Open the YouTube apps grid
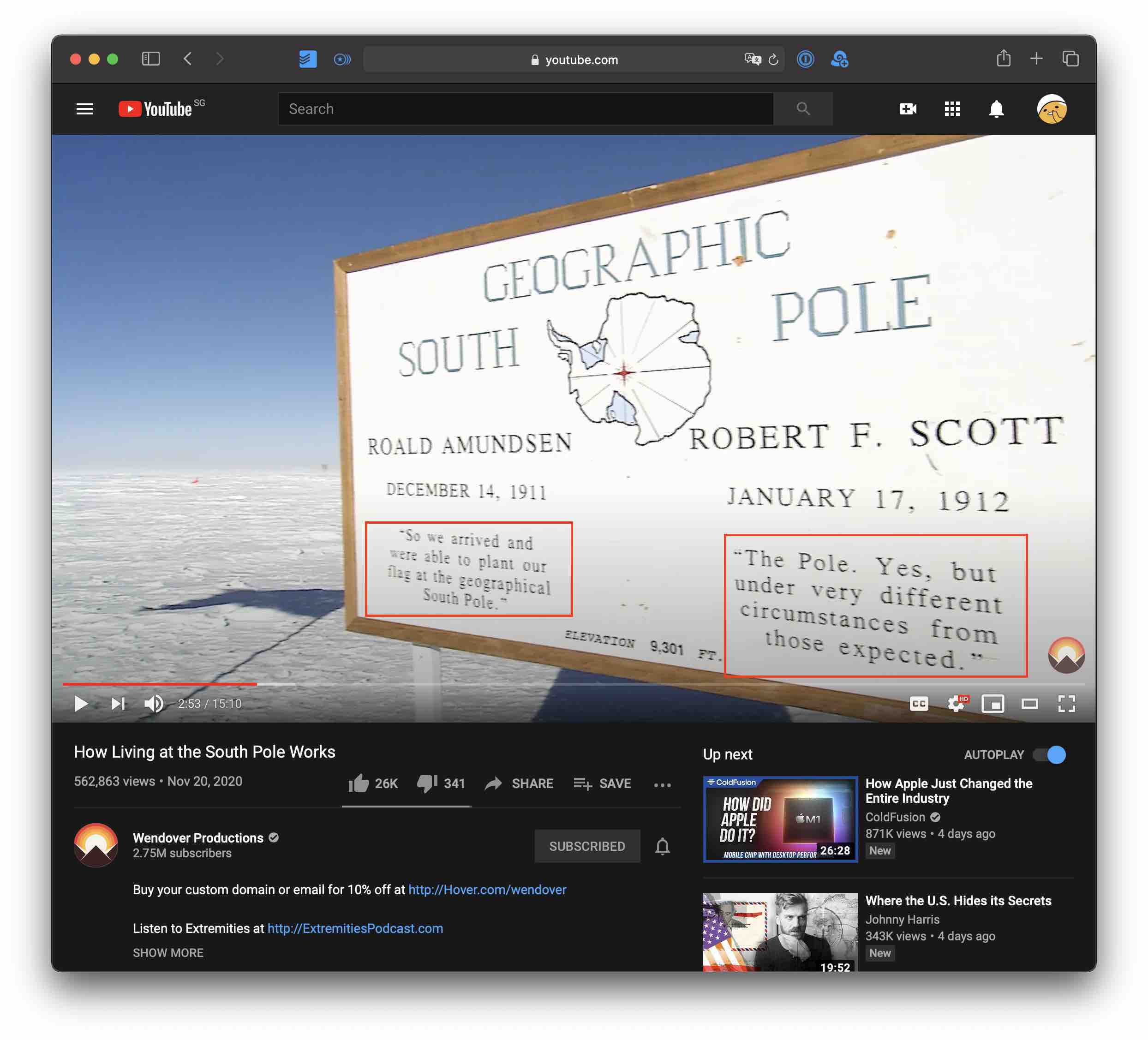 952,109
